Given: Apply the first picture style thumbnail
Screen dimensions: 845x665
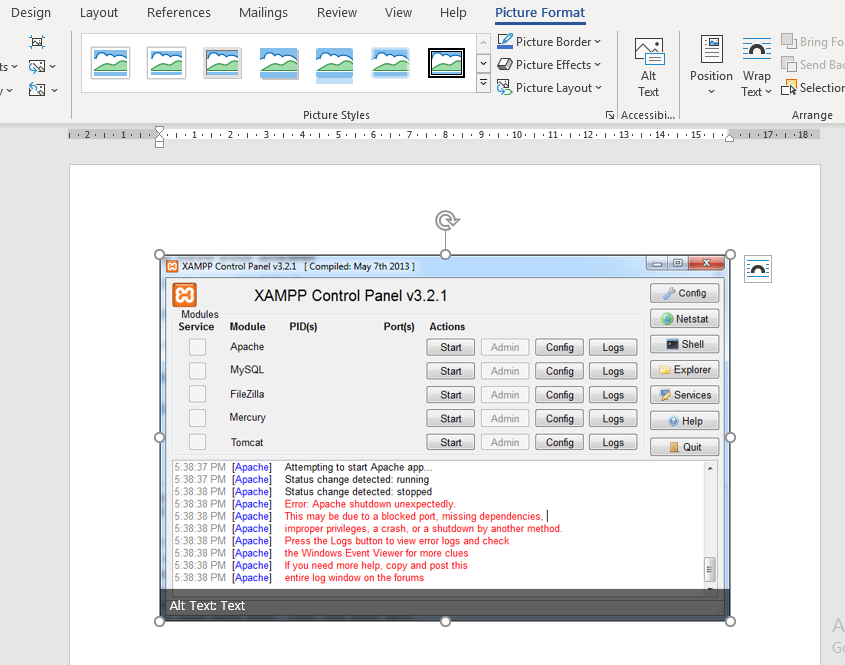Looking at the screenshot, I should click(110, 63).
